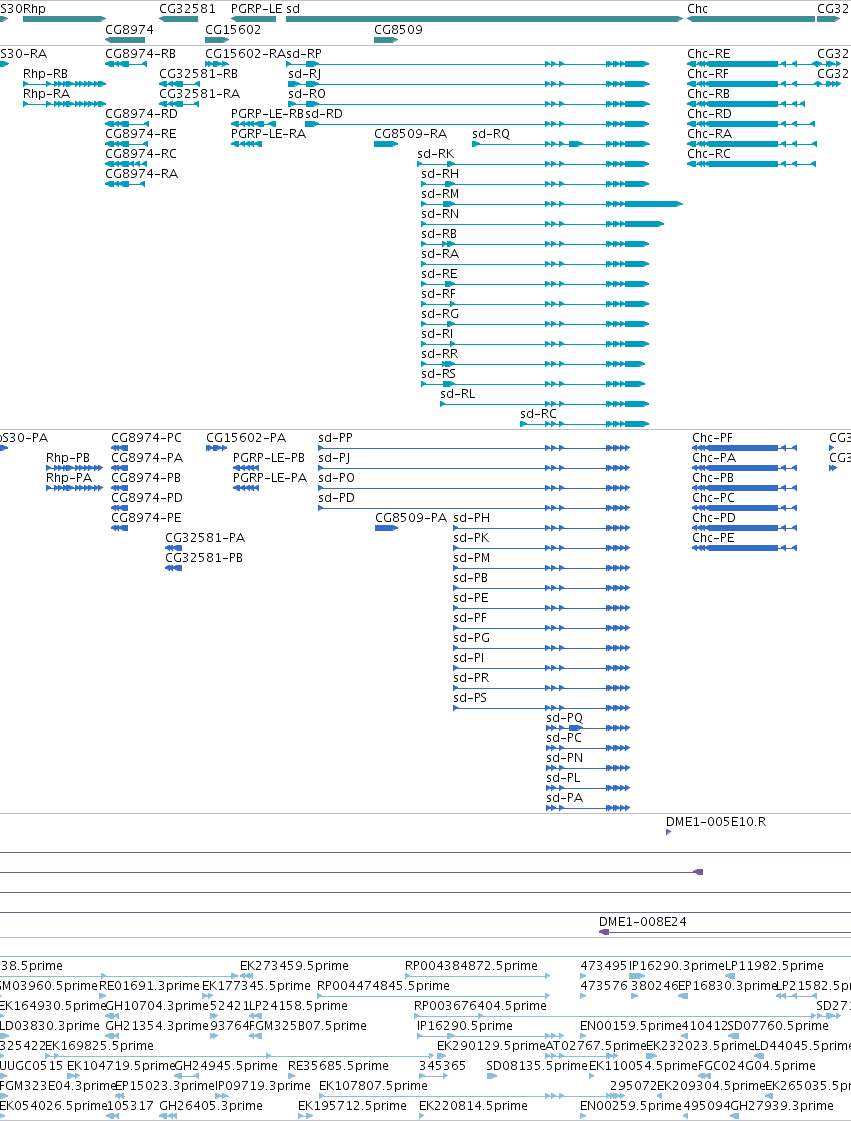Click transcript sd-RN label
This screenshot has height=1121, width=851.
(x=440, y=214)
